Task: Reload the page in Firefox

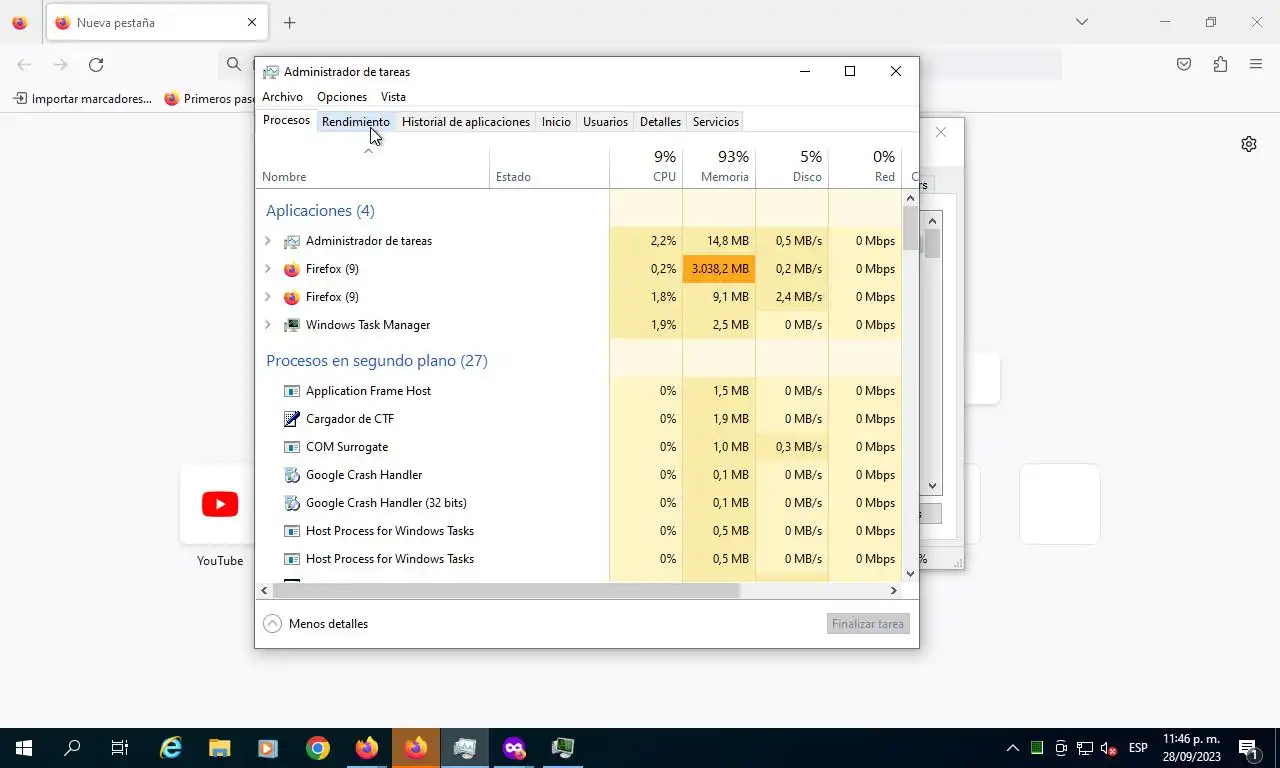Action: 96,65
